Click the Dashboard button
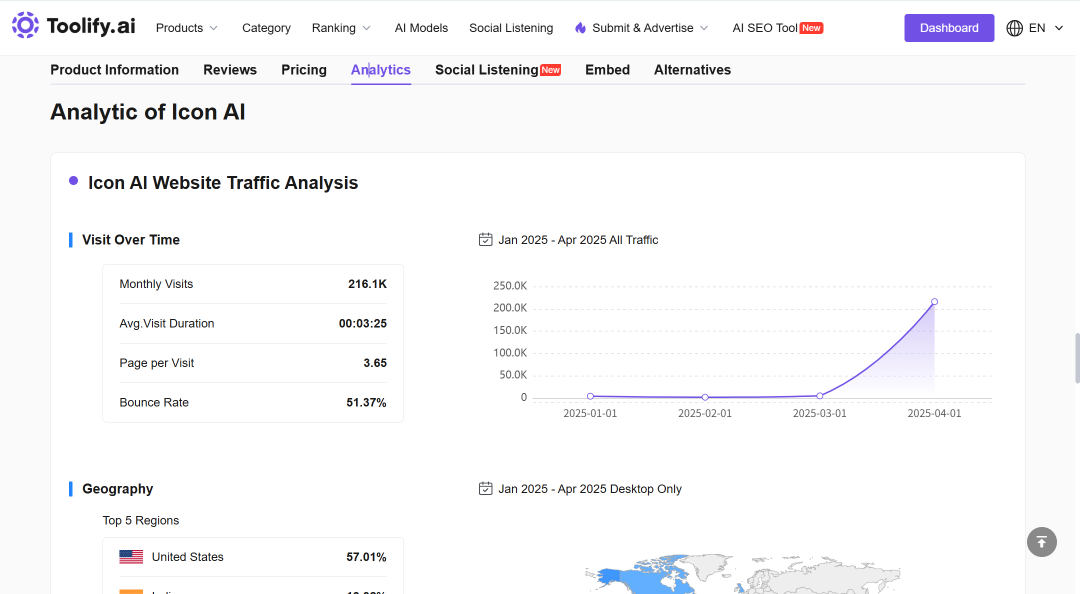The width and height of the screenshot is (1080, 594). 949,28
